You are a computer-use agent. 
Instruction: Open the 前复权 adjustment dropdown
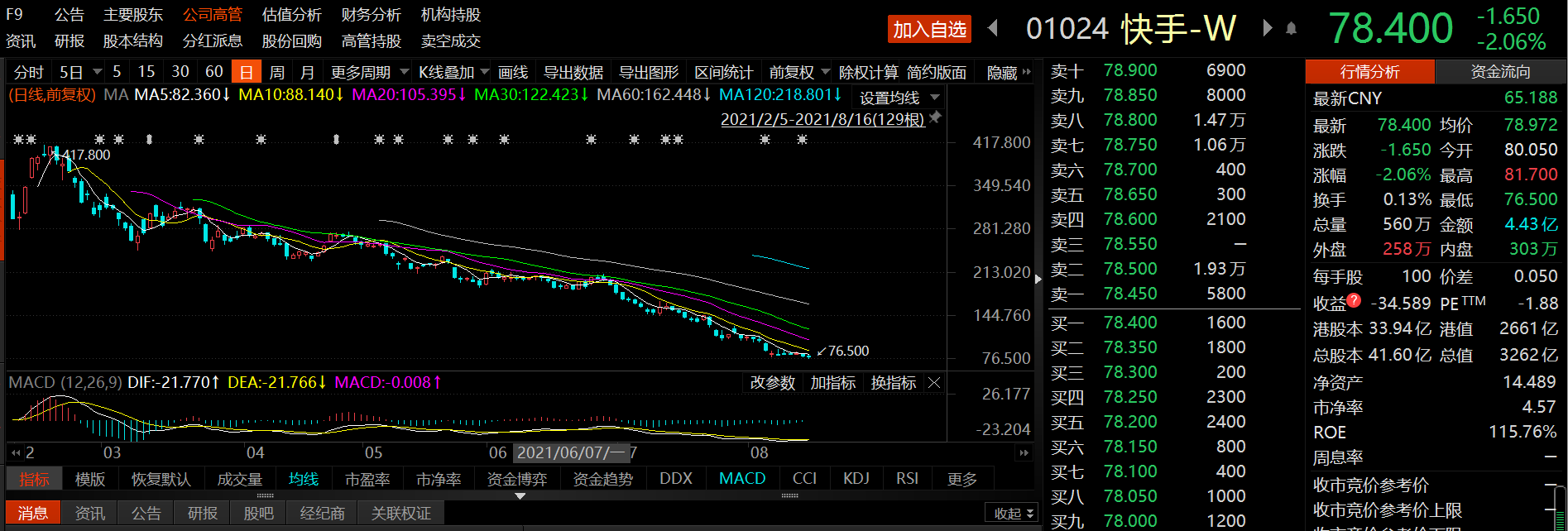click(x=798, y=72)
